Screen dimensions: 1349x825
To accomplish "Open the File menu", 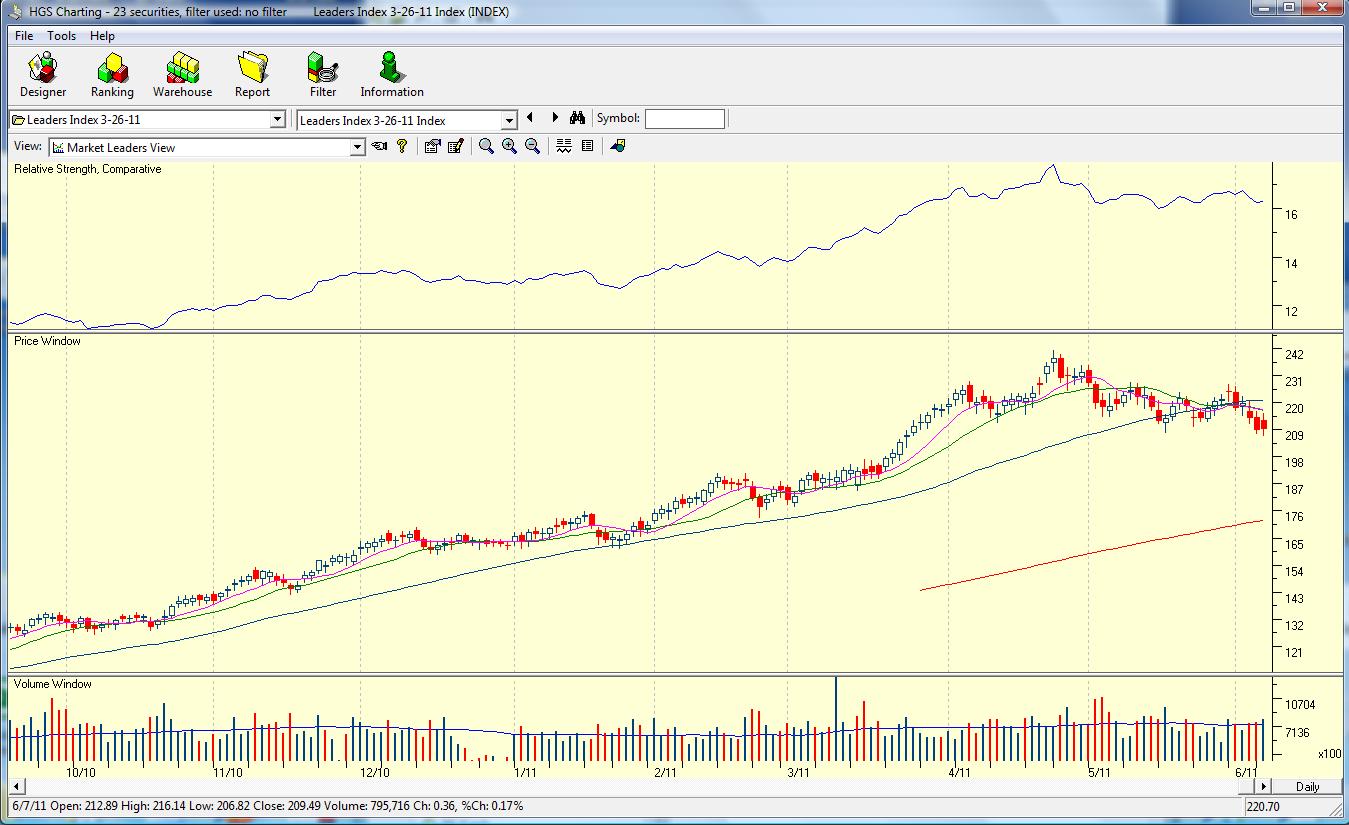I will pyautogui.click(x=24, y=36).
